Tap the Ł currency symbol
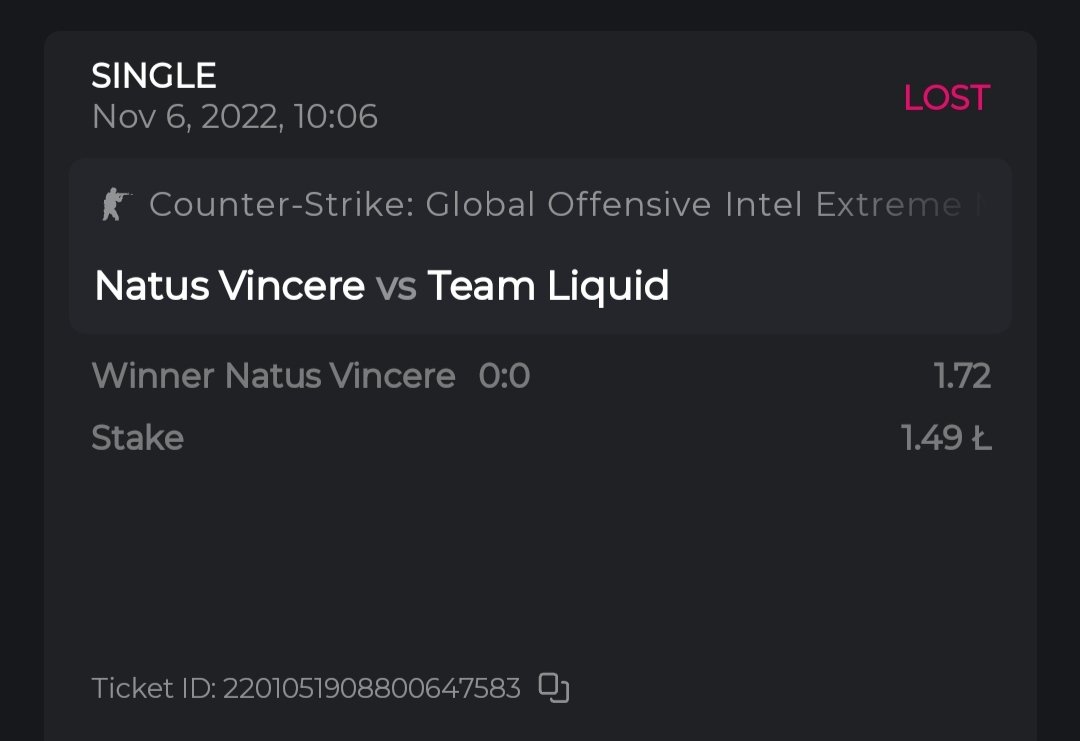The width and height of the screenshot is (1080, 741). coord(981,438)
